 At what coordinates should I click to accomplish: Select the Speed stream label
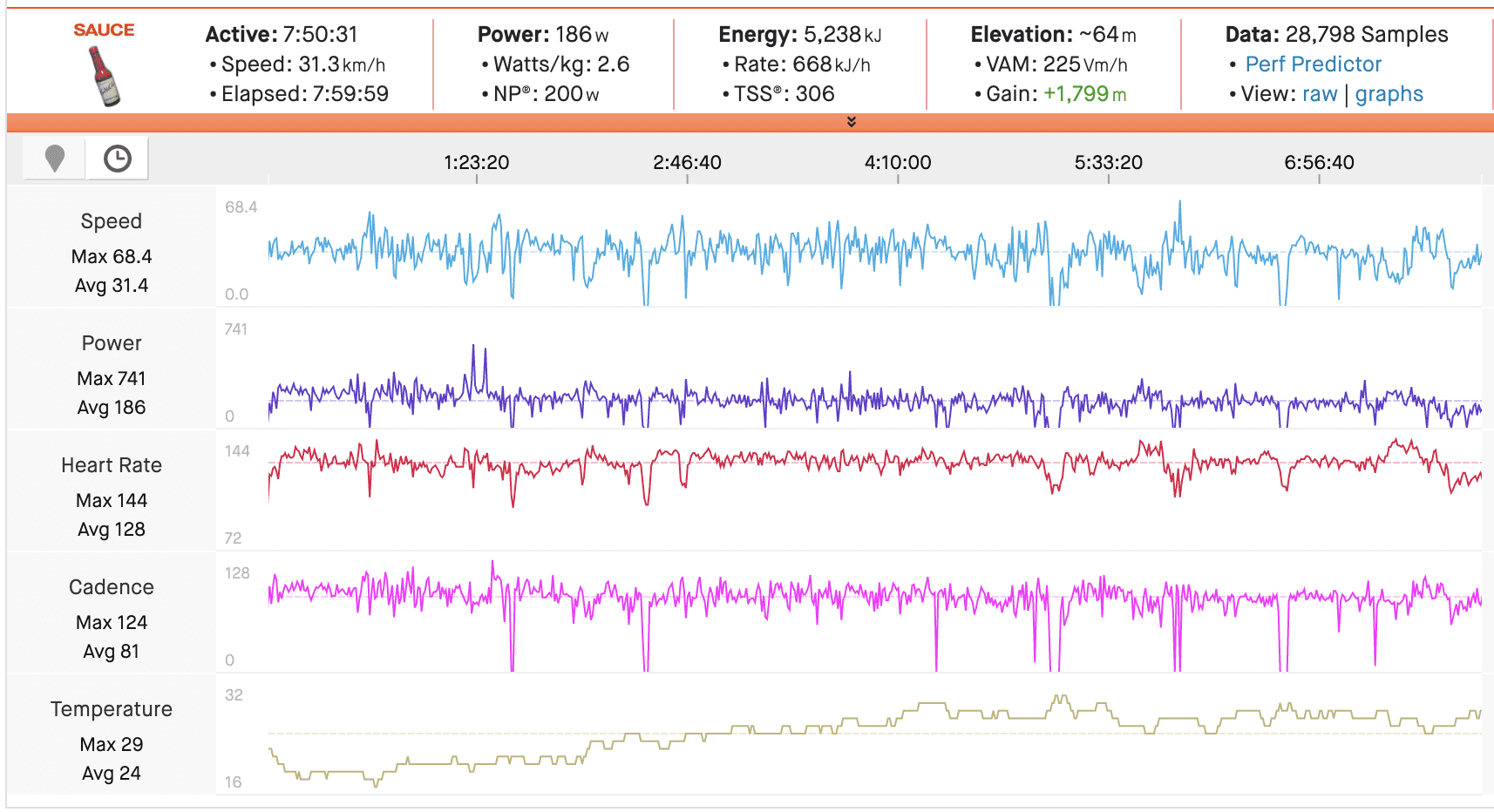(x=111, y=221)
